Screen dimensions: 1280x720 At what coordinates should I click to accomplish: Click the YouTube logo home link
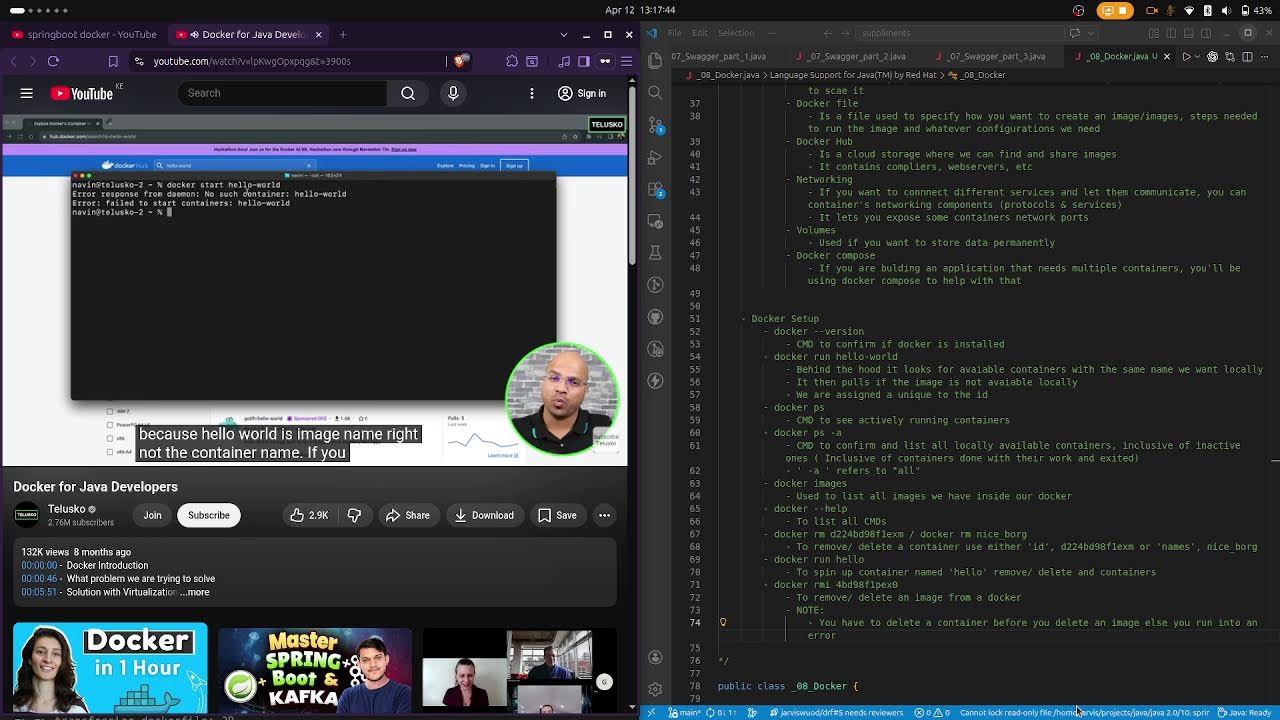click(82, 93)
